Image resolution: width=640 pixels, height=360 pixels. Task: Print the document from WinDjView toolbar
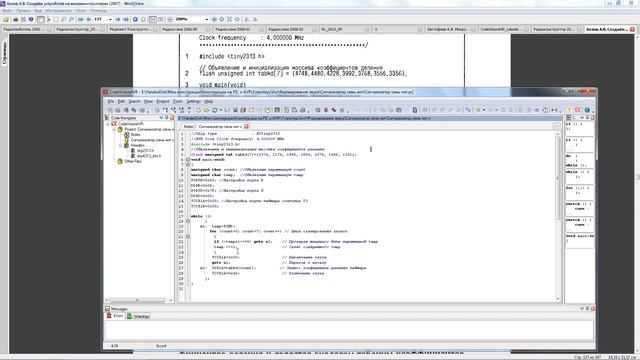point(16,19)
